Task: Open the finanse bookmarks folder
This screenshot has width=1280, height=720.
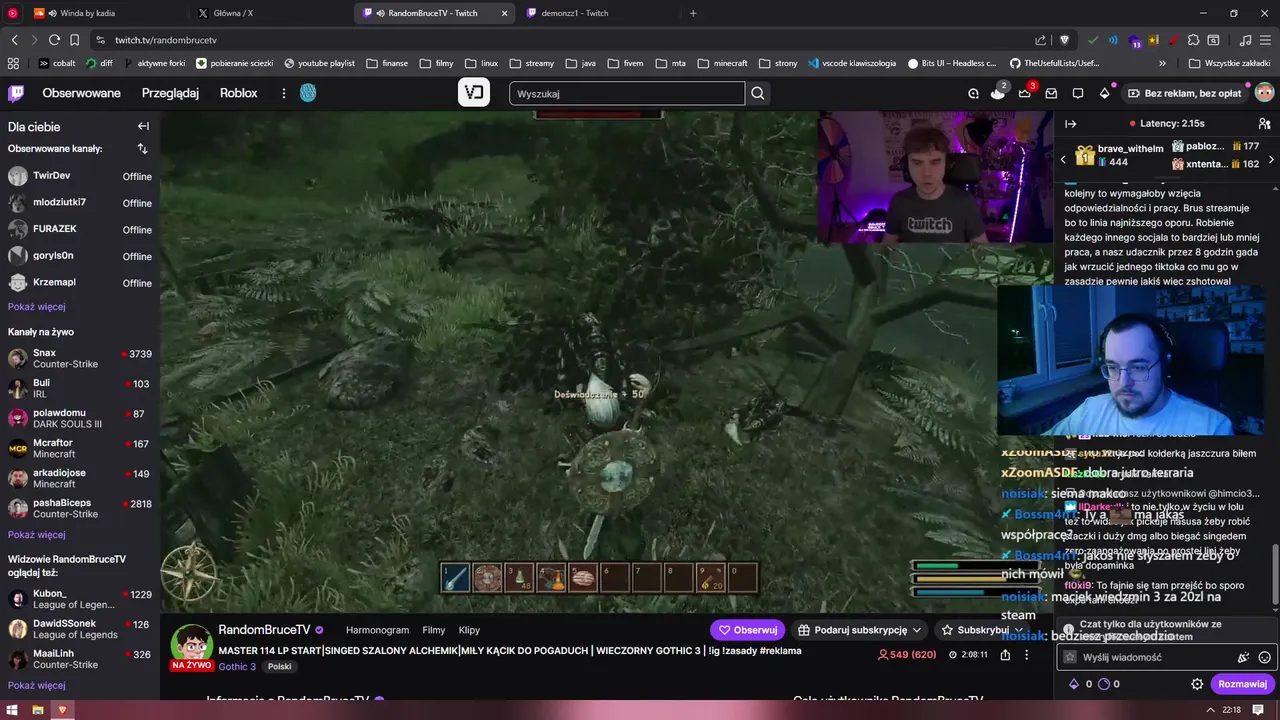Action: (x=387, y=63)
